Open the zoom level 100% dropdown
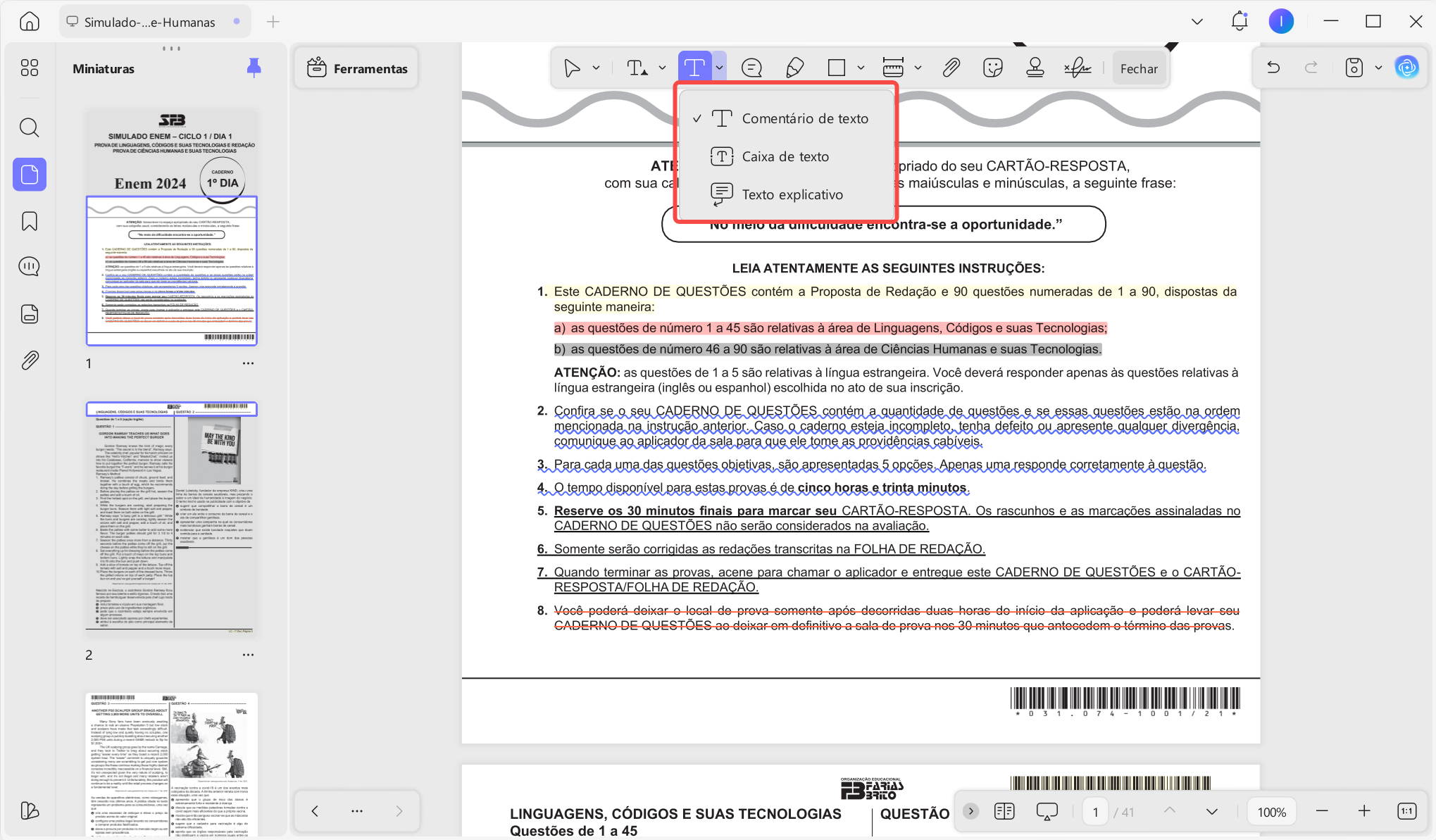 (1272, 812)
